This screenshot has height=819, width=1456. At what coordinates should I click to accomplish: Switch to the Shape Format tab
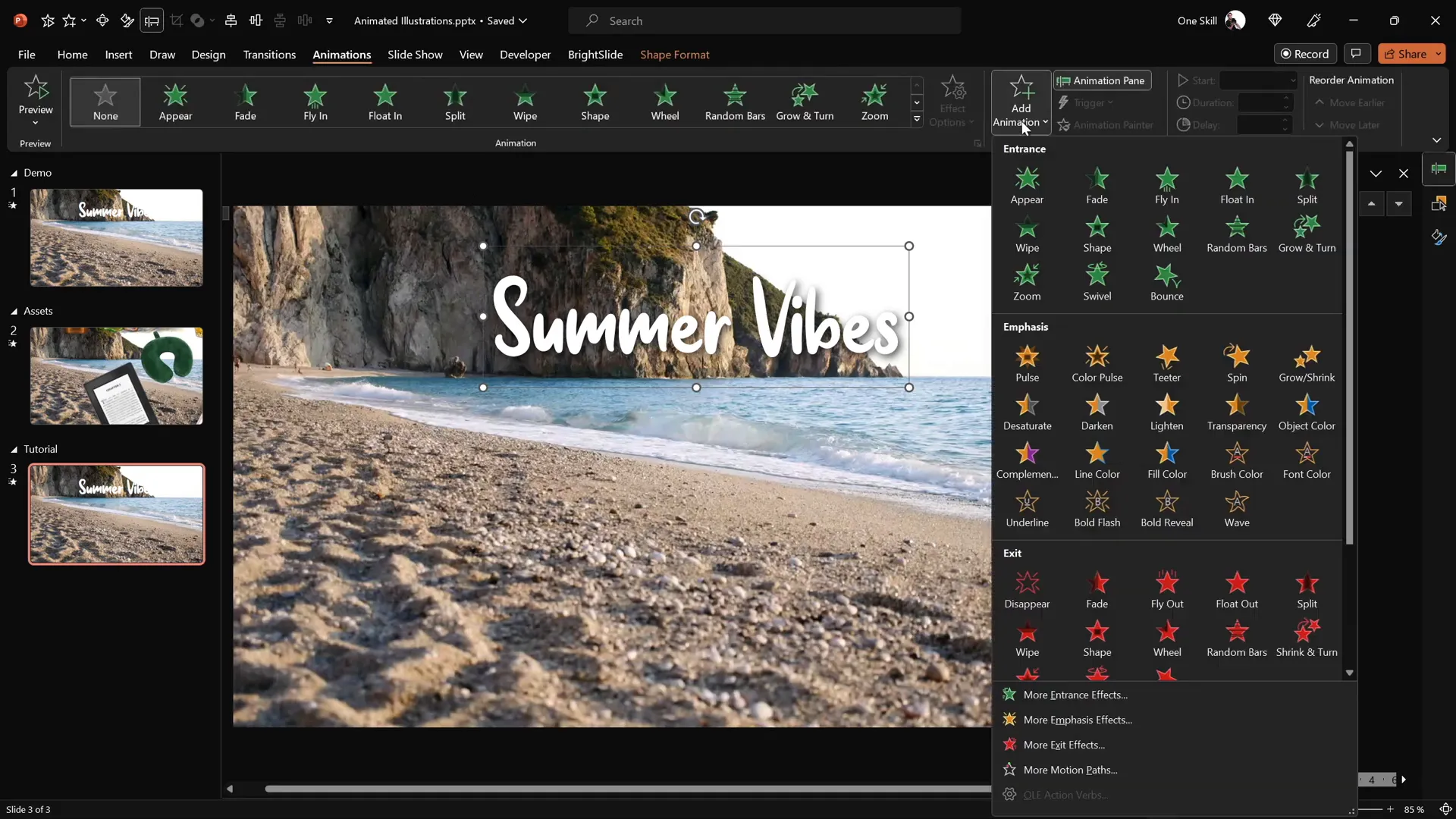click(x=674, y=55)
